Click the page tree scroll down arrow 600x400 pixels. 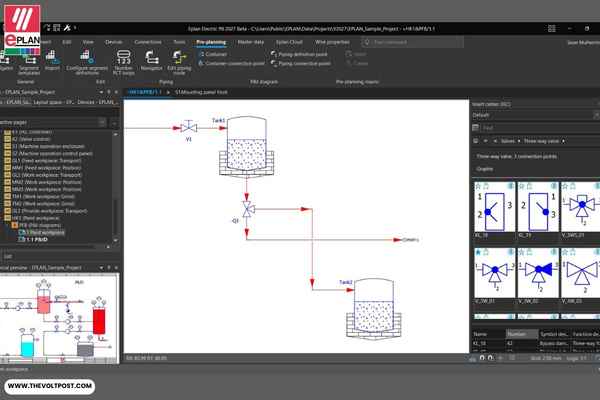click(116, 240)
